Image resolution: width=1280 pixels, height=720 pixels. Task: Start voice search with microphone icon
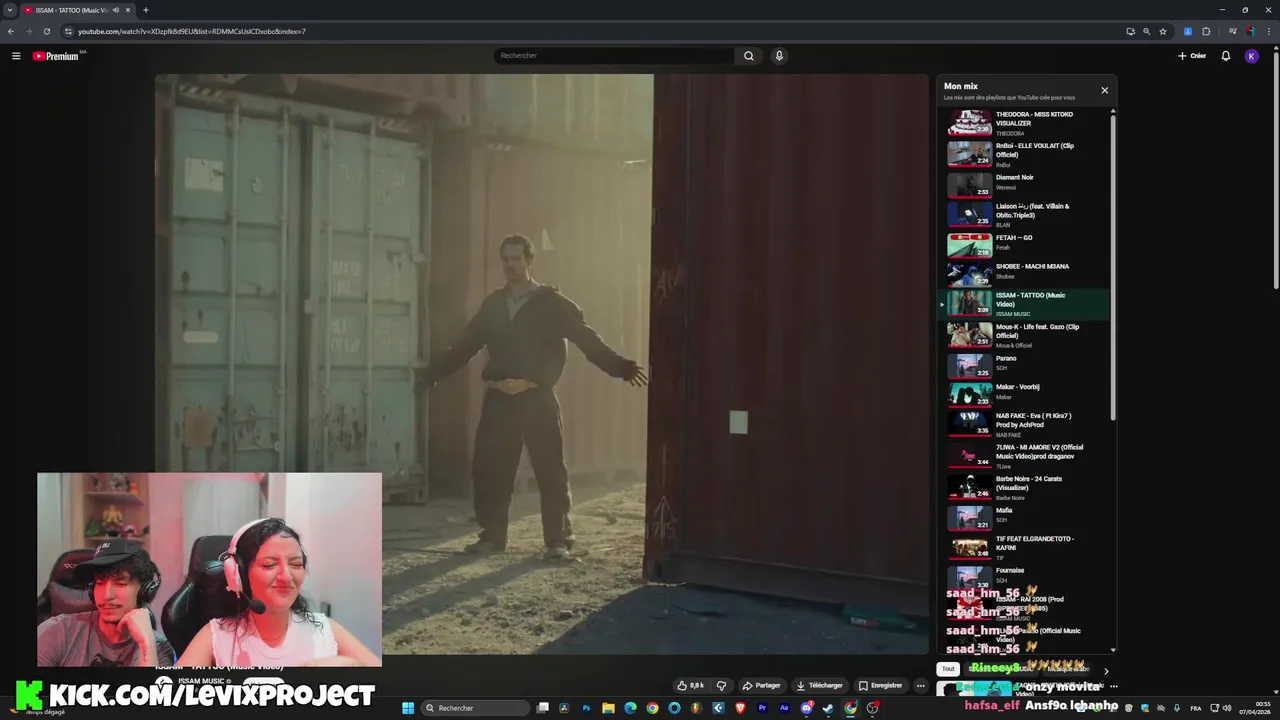[779, 56]
